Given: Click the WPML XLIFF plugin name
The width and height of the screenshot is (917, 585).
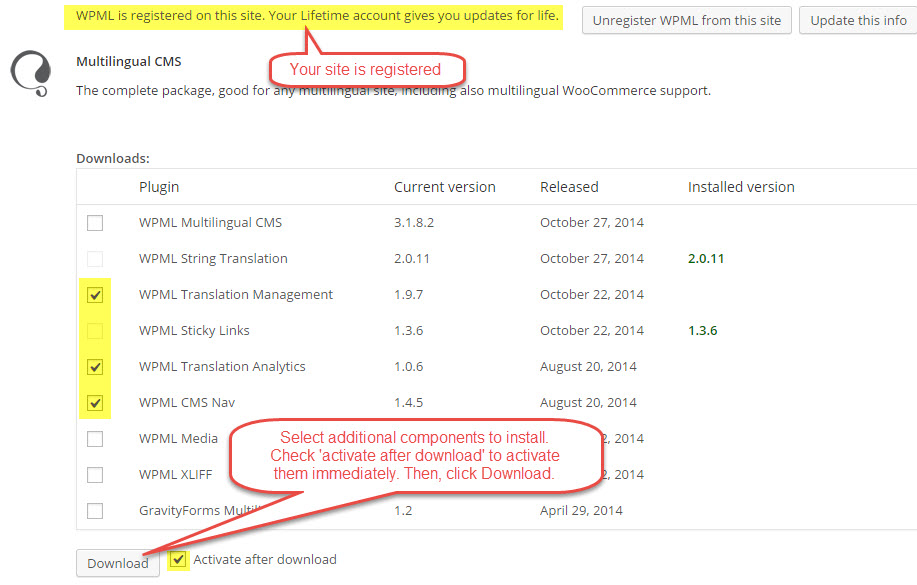Looking at the screenshot, I should coord(175,474).
